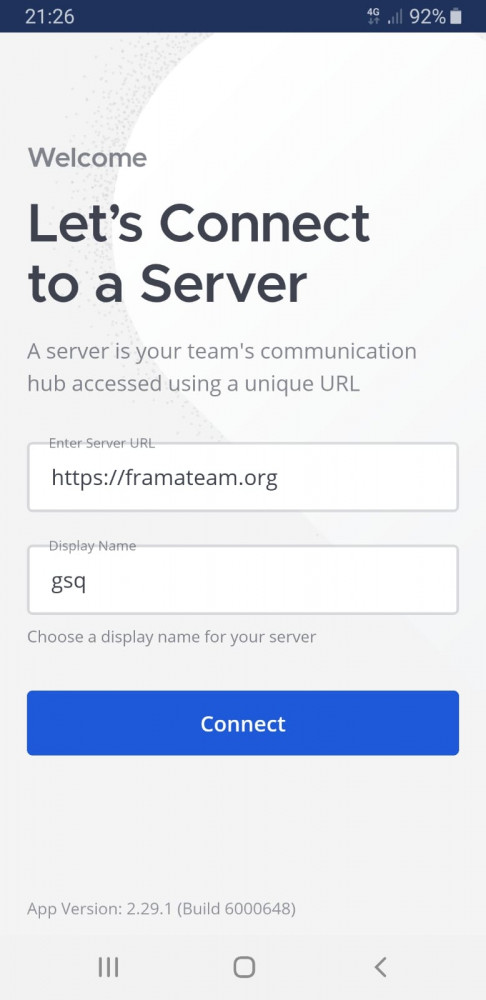Place cursor after gsq text
The width and height of the screenshot is (486, 1000).
tap(87, 583)
